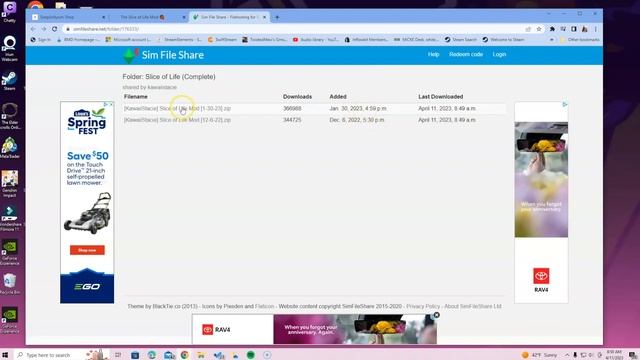The height and width of the screenshot is (360, 640).
Task: Open the Microsoft account bookmark
Action: (128, 40)
